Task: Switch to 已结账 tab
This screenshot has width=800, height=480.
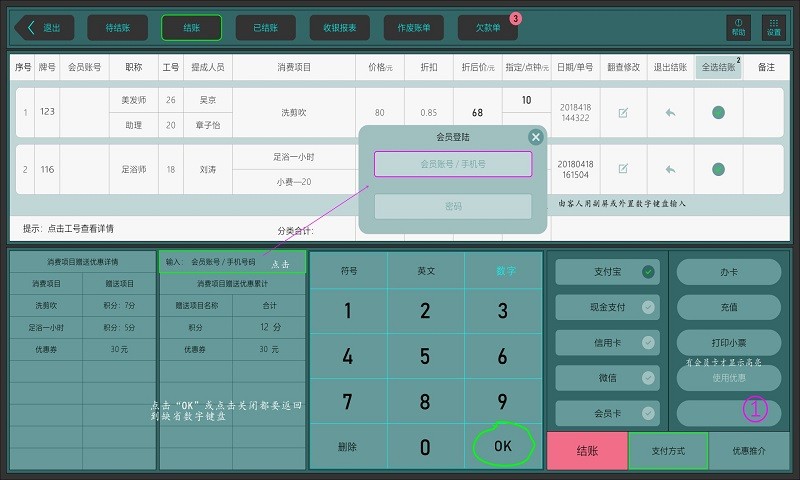Action: pyautogui.click(x=265, y=28)
